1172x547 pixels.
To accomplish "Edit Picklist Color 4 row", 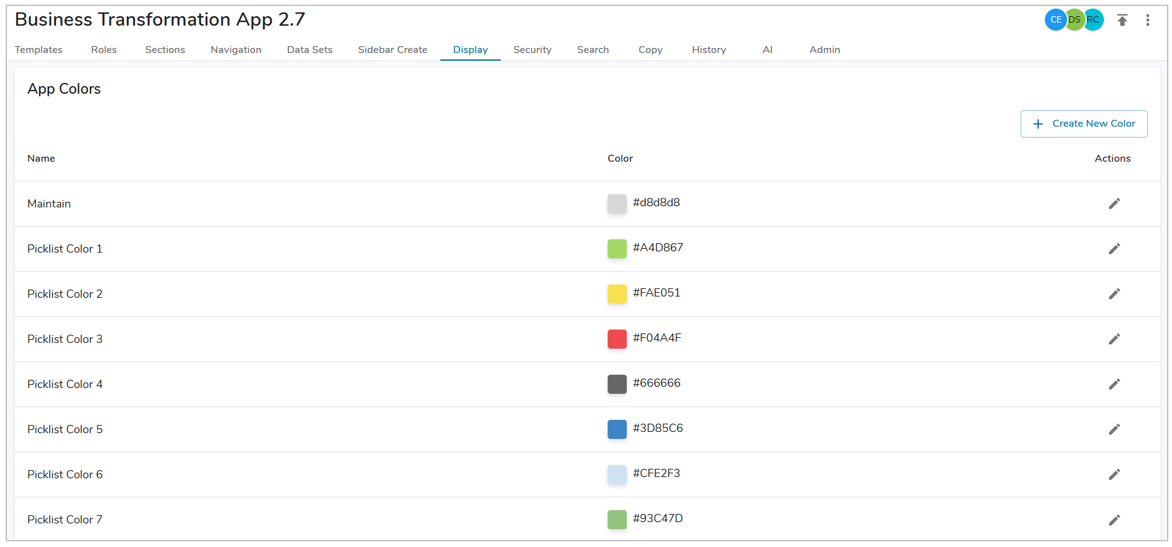I will click(1114, 384).
